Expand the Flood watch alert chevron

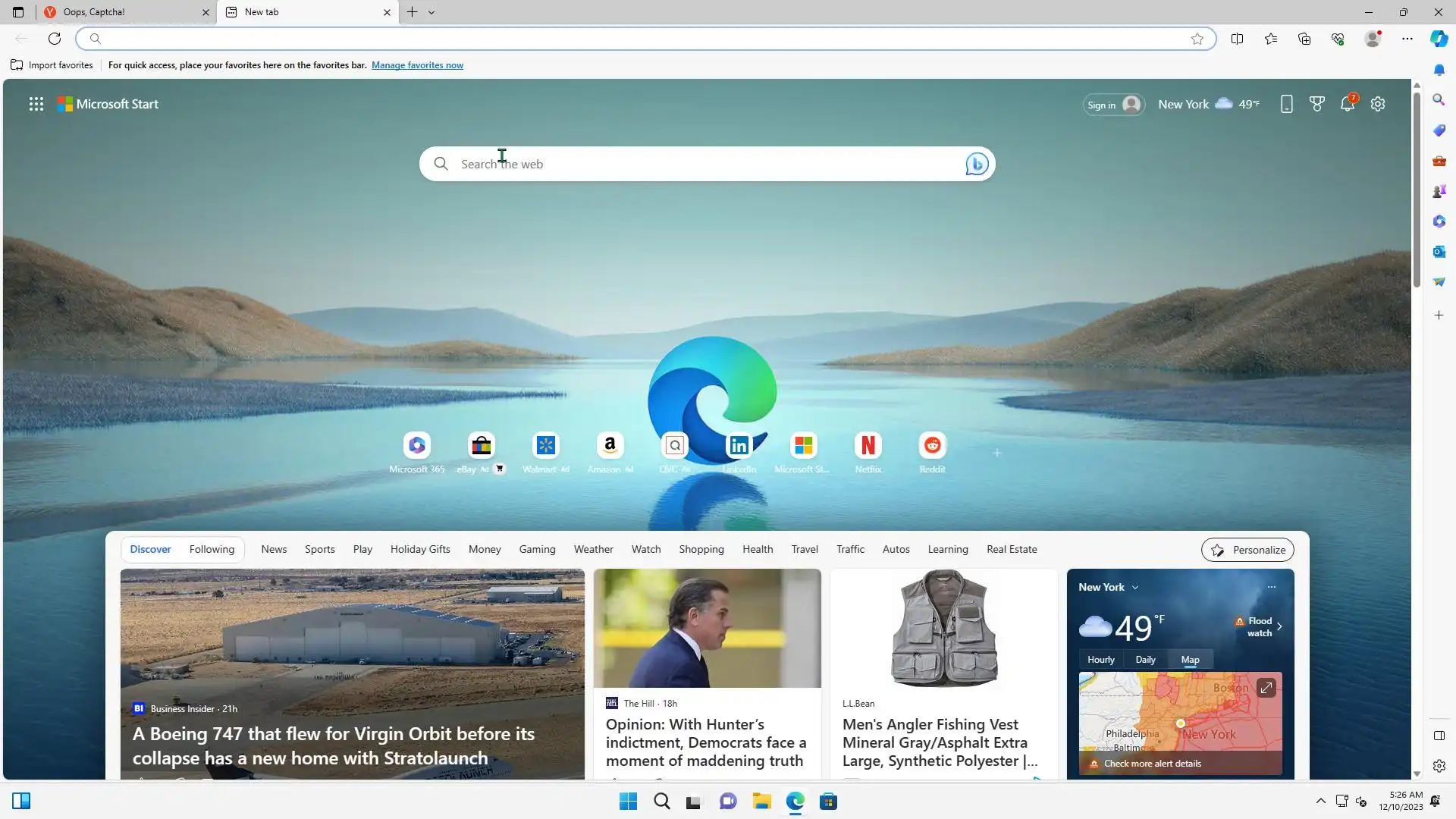(x=1279, y=626)
